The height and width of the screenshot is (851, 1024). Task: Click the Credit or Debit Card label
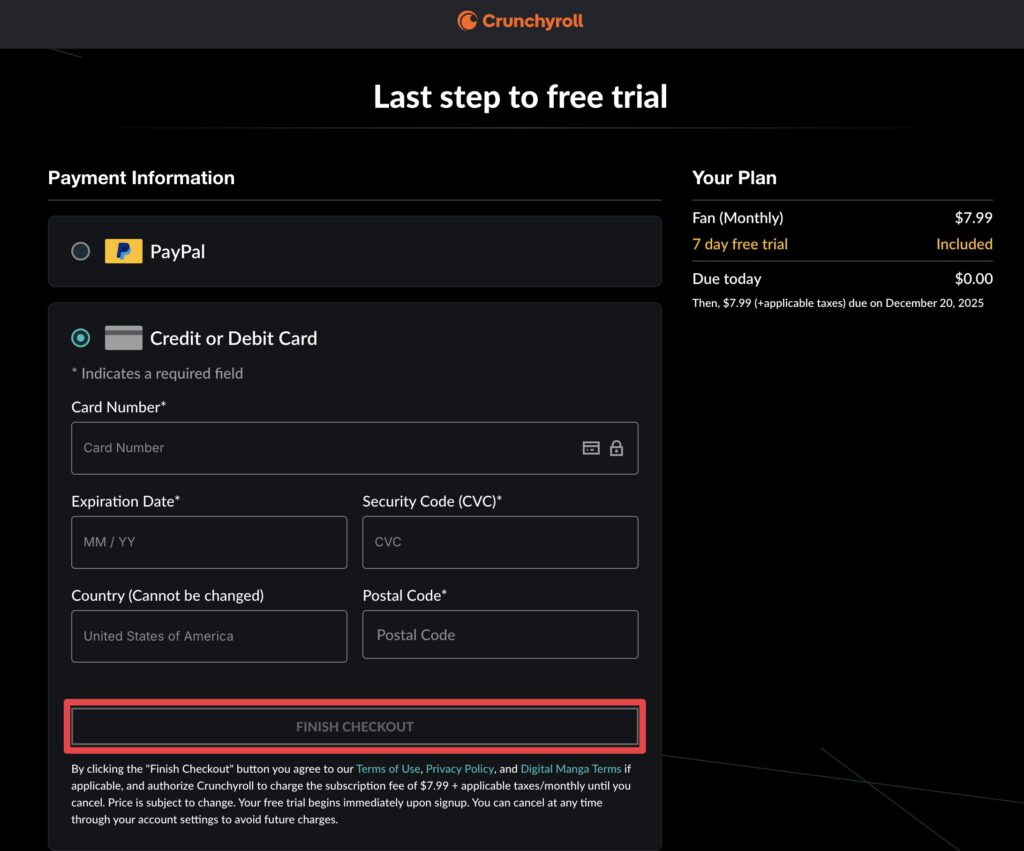(x=233, y=338)
